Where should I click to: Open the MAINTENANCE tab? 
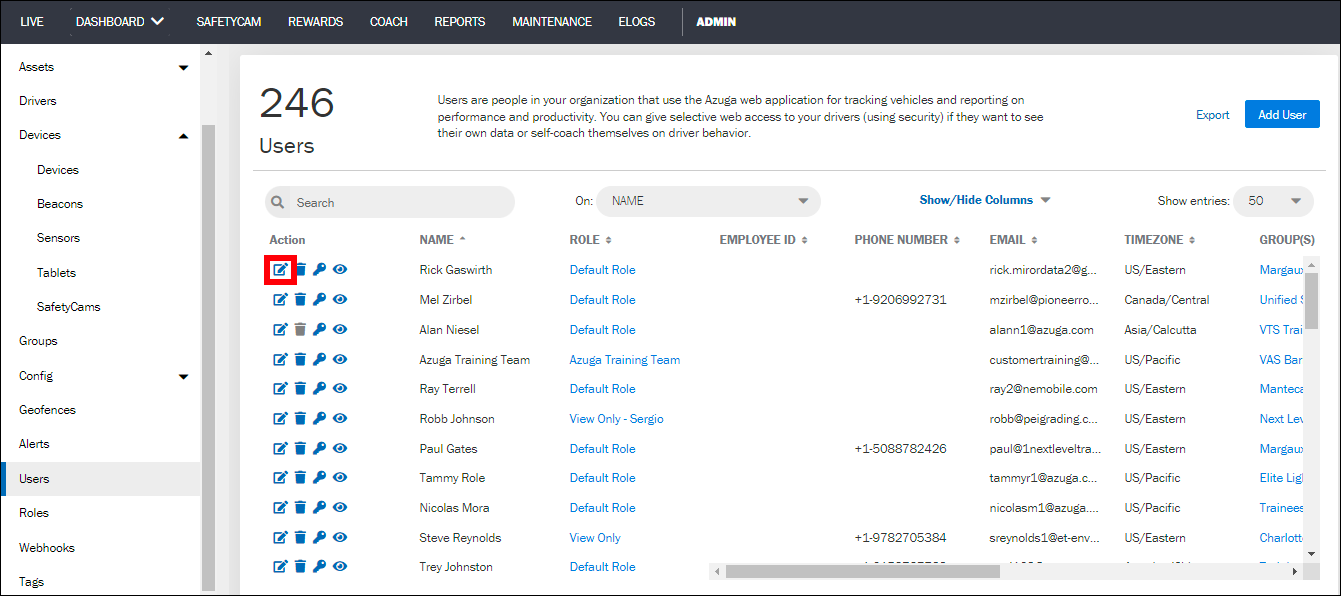[x=552, y=21]
